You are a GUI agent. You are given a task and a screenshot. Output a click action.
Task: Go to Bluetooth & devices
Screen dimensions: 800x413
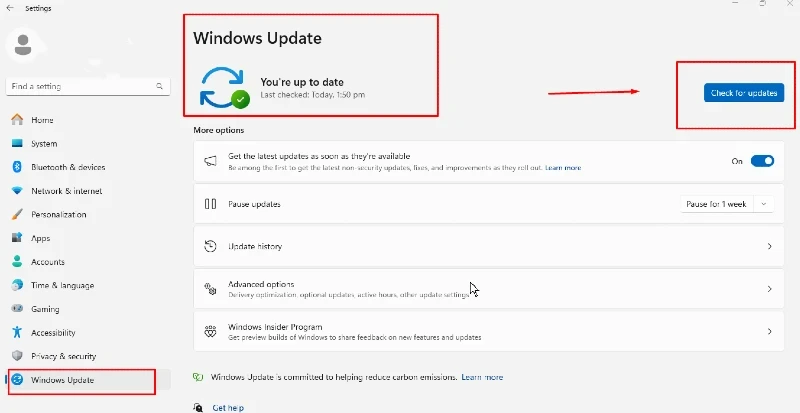coord(88,167)
